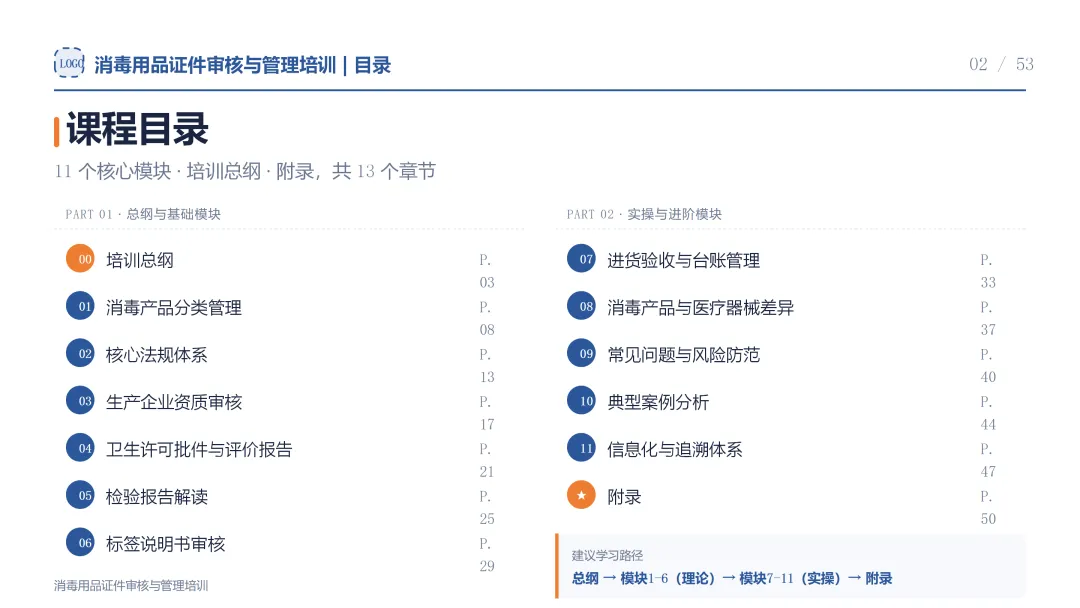The image size is (1080, 608).
Task: Open 卫生许可批件与评价报告 entry
Action: tap(199, 450)
